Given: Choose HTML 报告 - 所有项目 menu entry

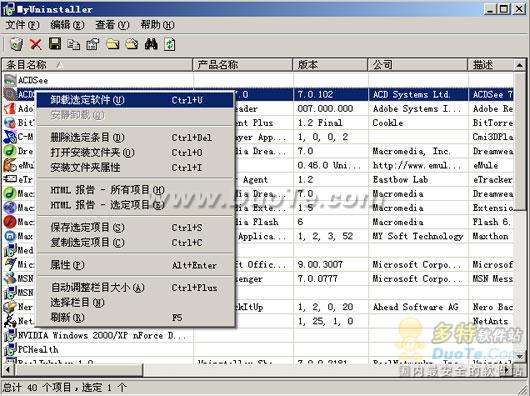Looking at the screenshot, I should 135,190.
